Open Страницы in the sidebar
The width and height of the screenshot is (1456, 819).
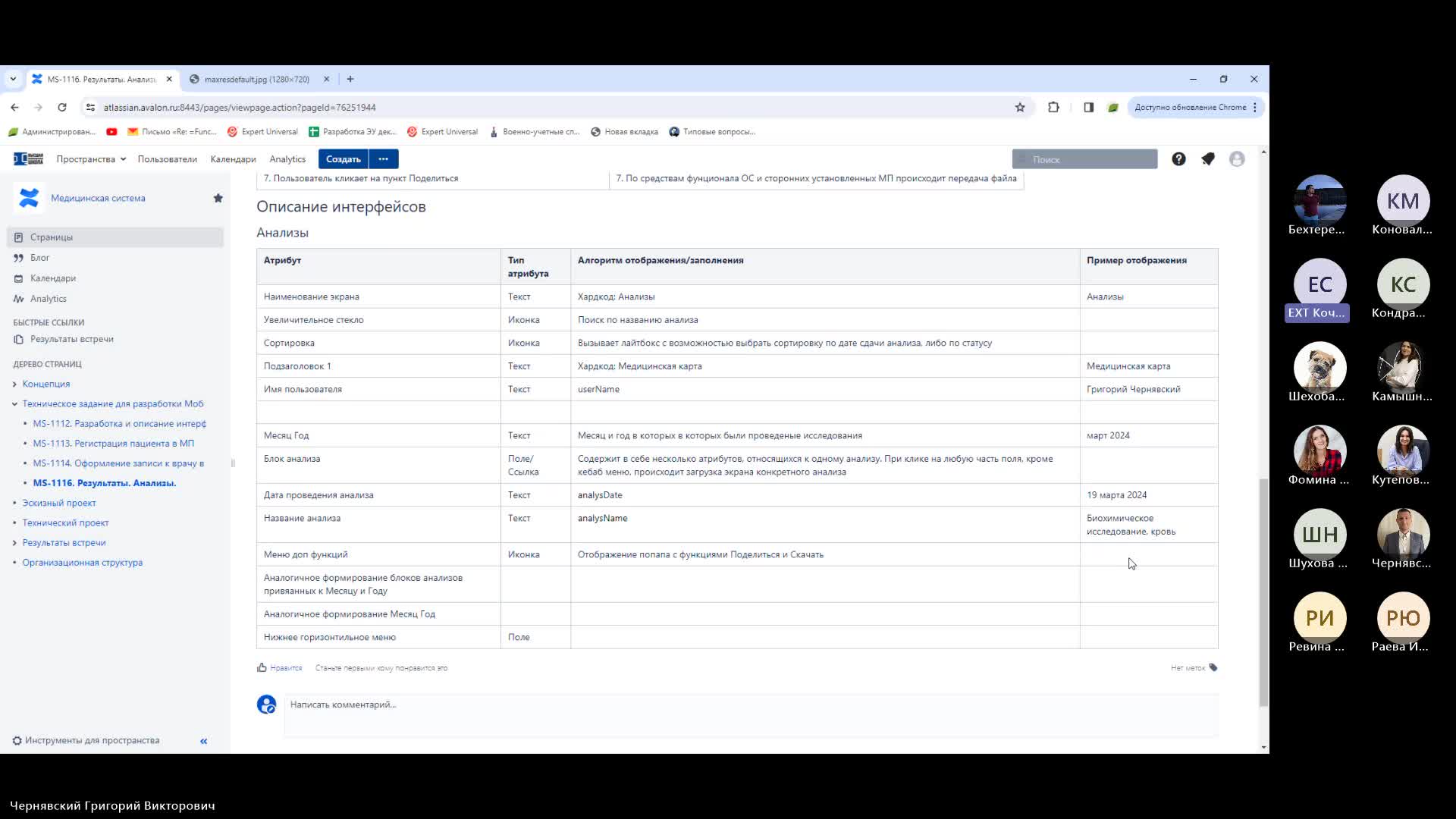[x=115, y=237]
